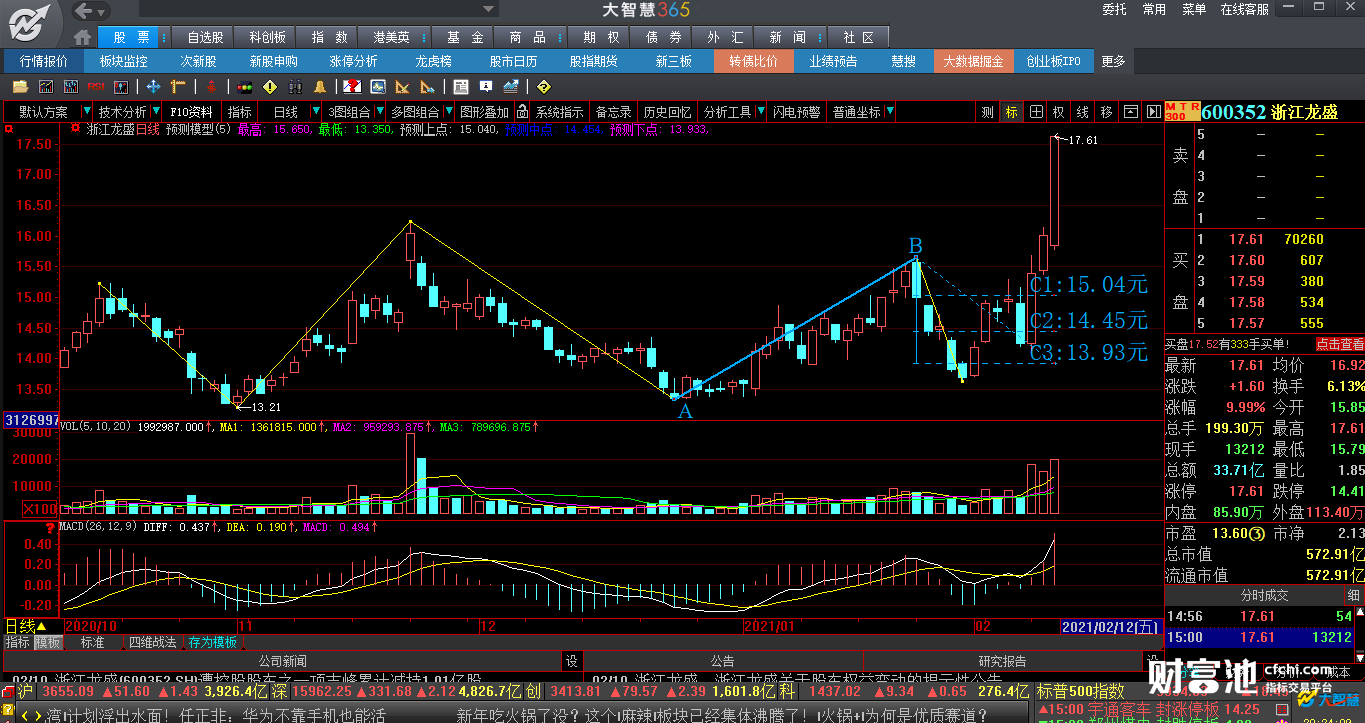Click the 闪电预警 button
This screenshot has width=1365, height=723.
tap(797, 112)
